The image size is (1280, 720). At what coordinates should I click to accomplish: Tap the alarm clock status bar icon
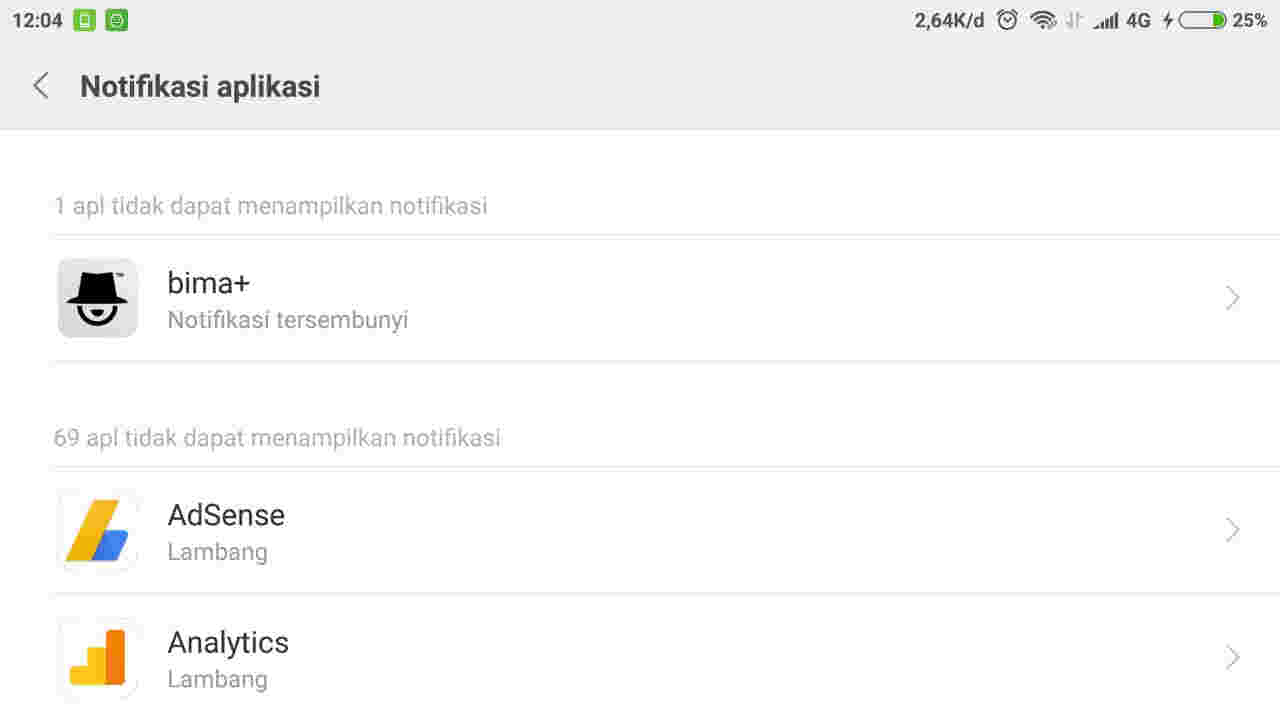click(x=1007, y=19)
